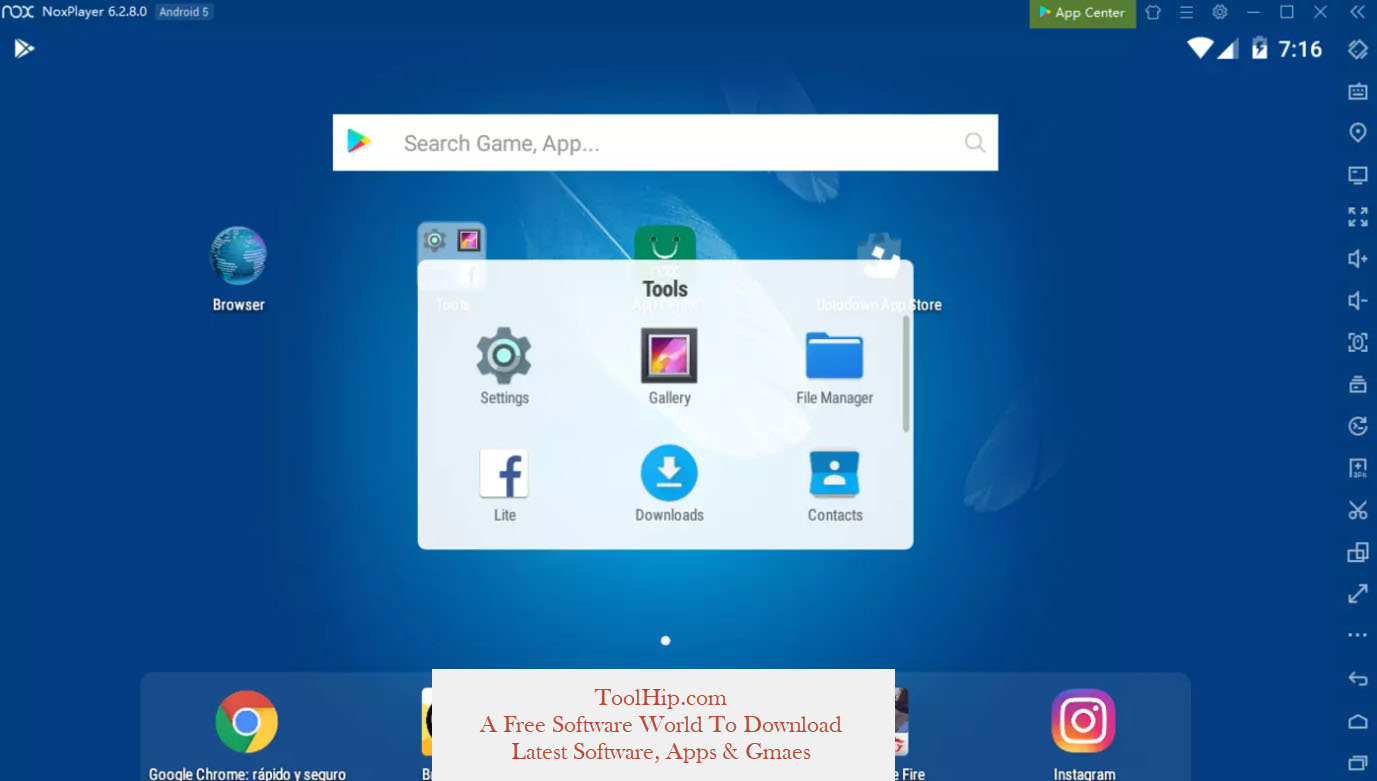Click the Tools folder scrollbar
Viewport: 1377px width, 781px height.
[906, 374]
